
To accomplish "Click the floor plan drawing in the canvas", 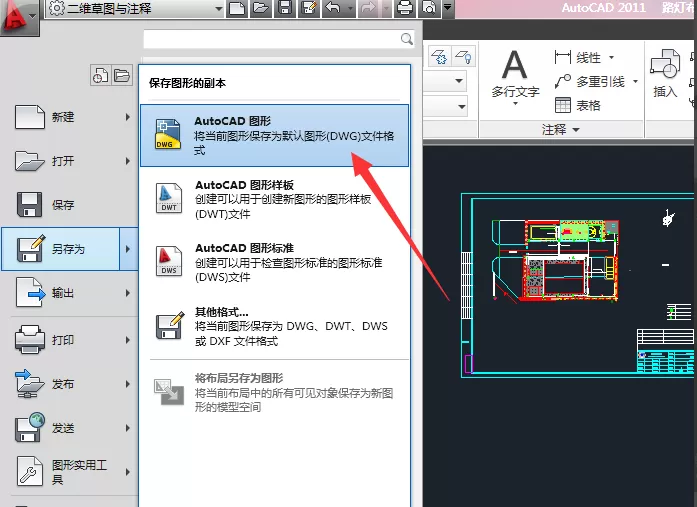I will (555, 260).
